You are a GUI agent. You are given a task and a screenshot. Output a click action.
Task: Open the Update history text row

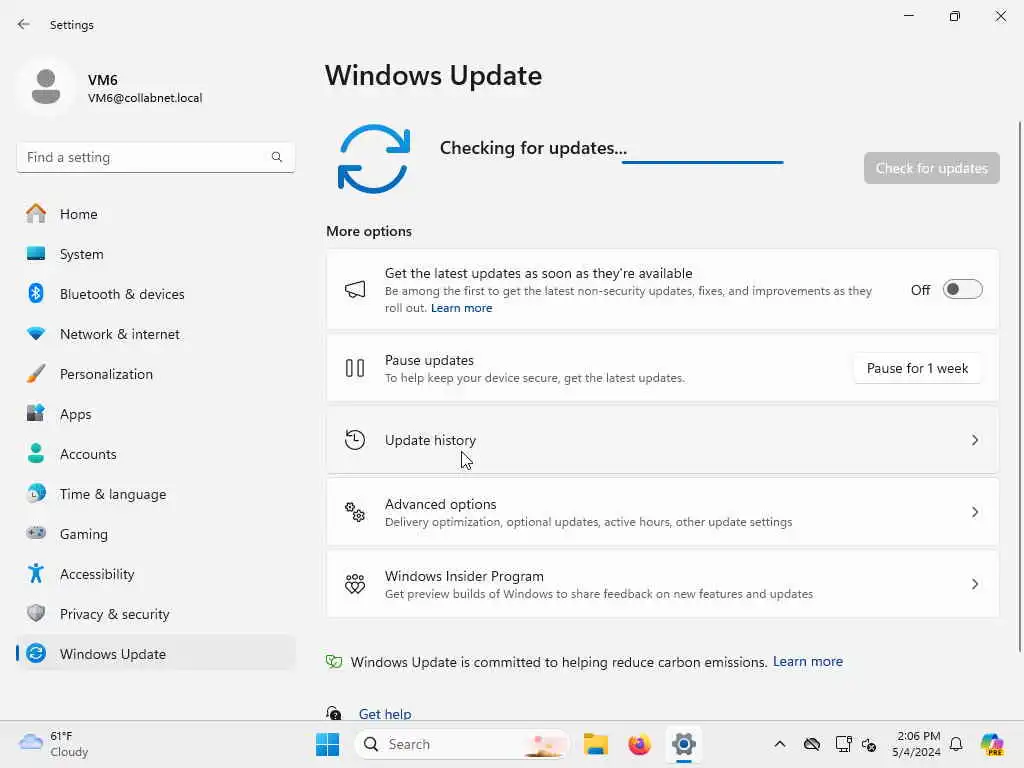pos(662,440)
